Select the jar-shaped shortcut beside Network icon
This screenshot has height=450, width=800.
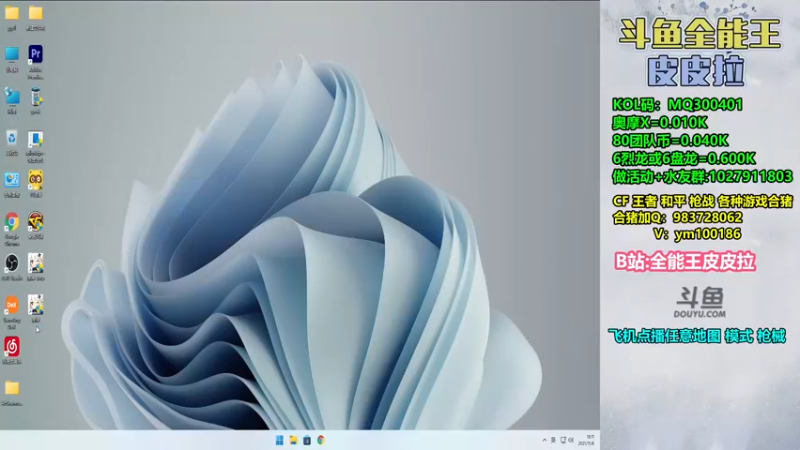click(x=35, y=96)
